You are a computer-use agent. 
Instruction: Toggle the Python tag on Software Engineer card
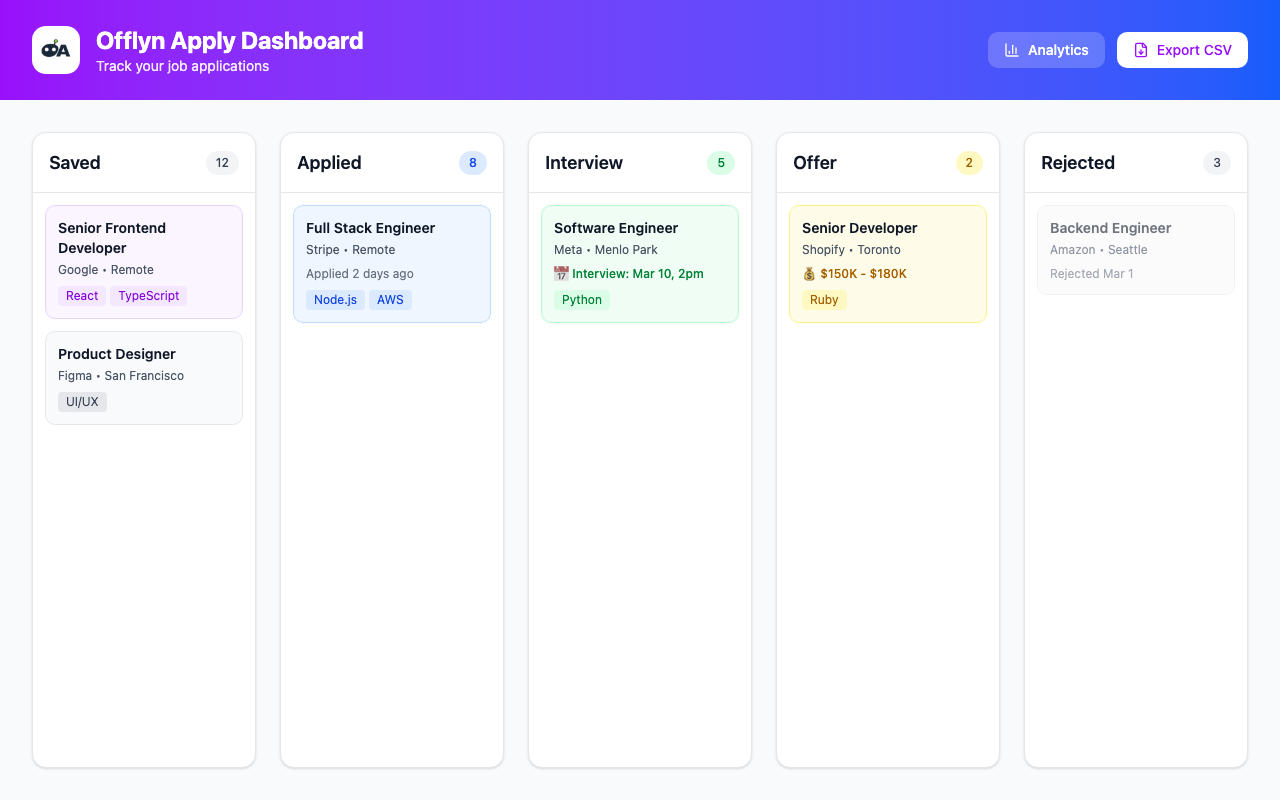coord(581,299)
